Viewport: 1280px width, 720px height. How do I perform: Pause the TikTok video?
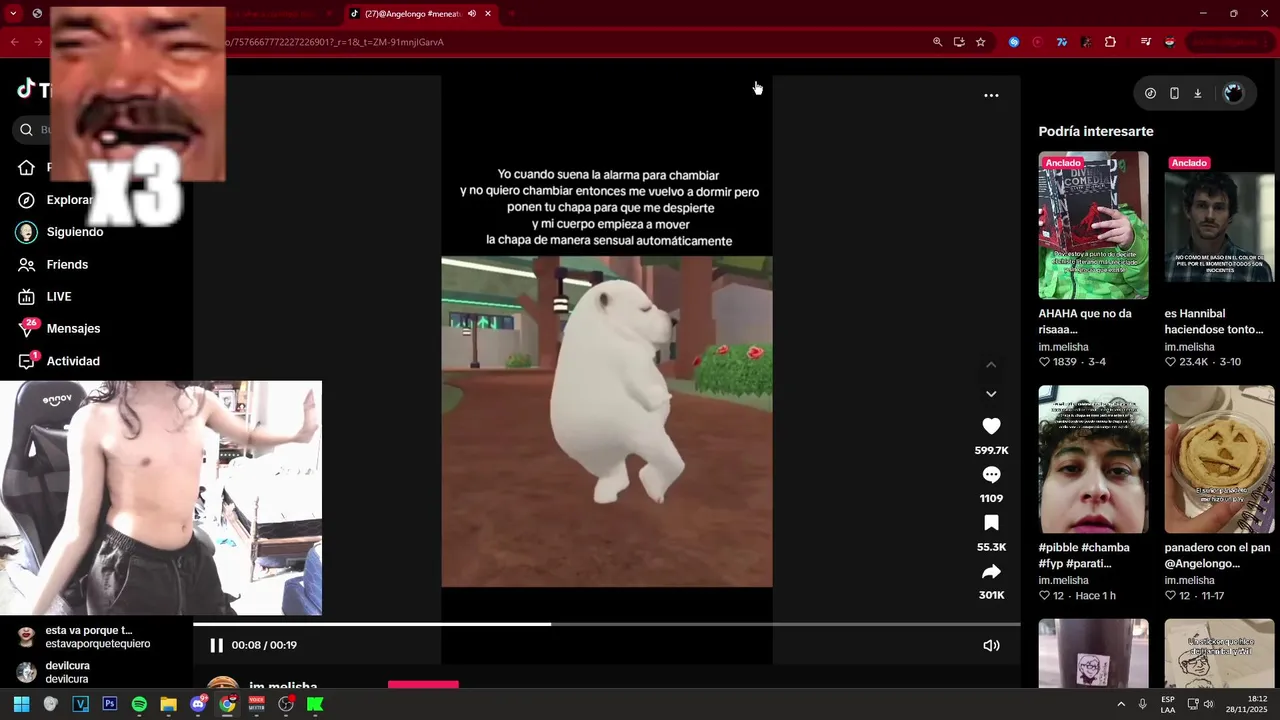pyautogui.click(x=216, y=645)
